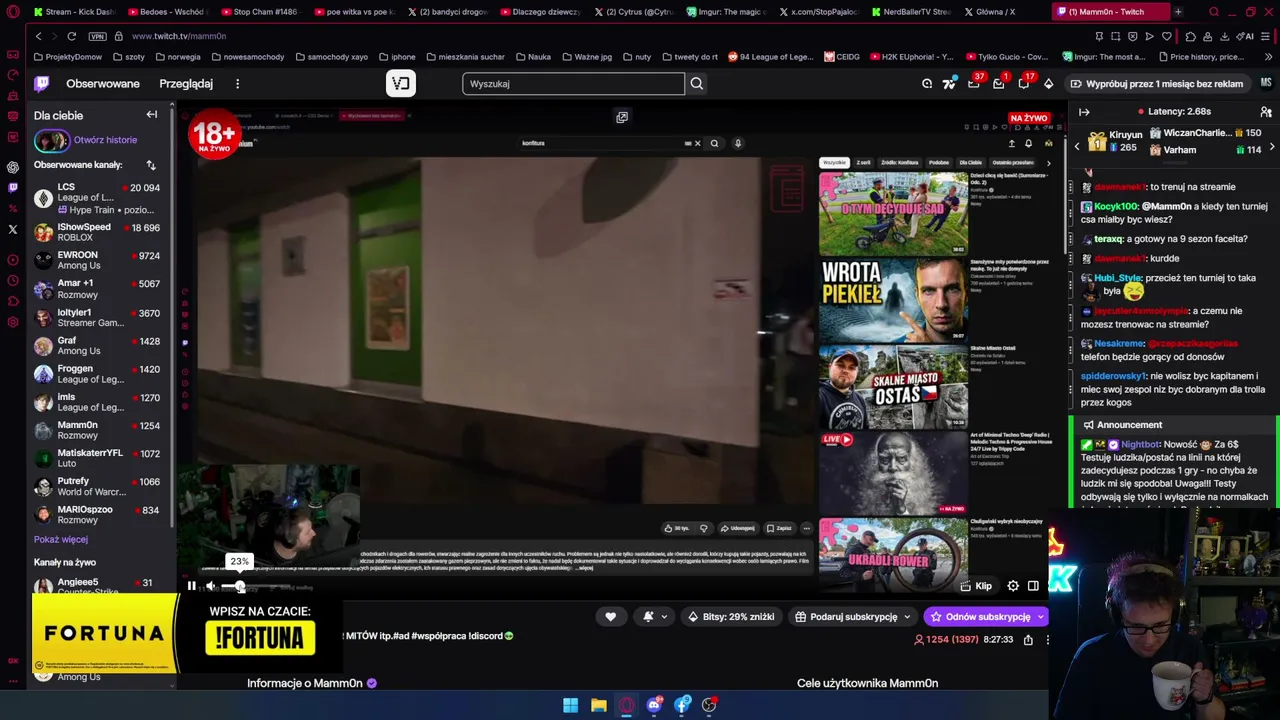Share the stream via share icon
This screenshot has height=720, width=1280.
[x=1028, y=640]
